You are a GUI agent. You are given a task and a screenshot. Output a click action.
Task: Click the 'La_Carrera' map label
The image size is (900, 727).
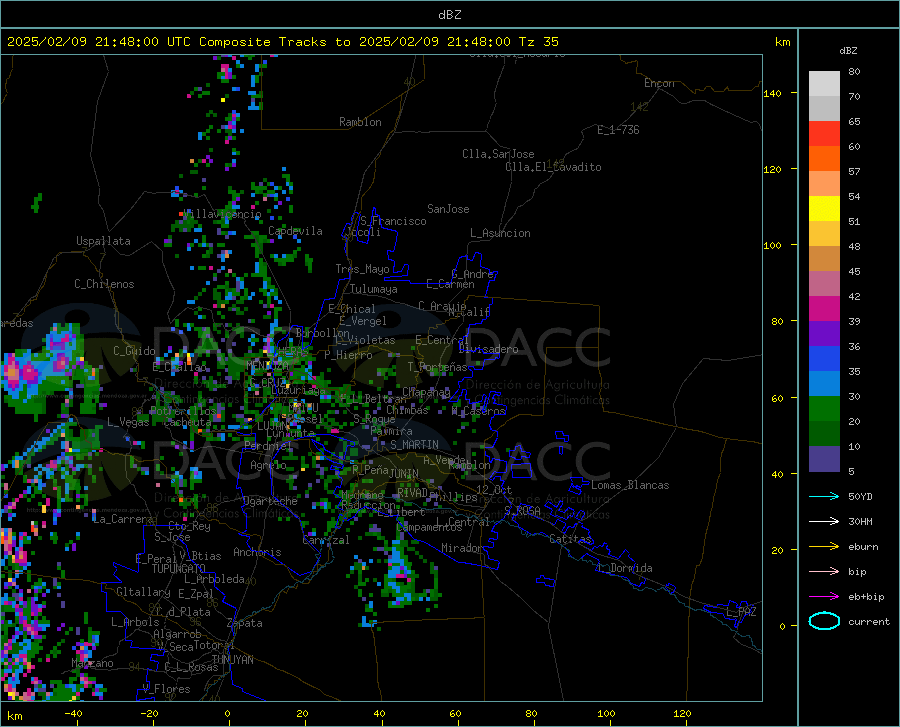coord(123,519)
